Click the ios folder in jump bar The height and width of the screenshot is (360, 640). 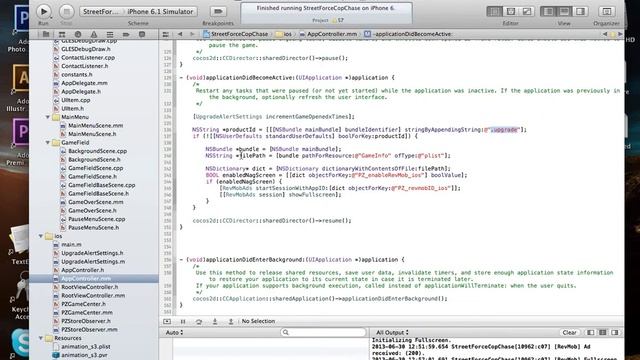click(284, 34)
